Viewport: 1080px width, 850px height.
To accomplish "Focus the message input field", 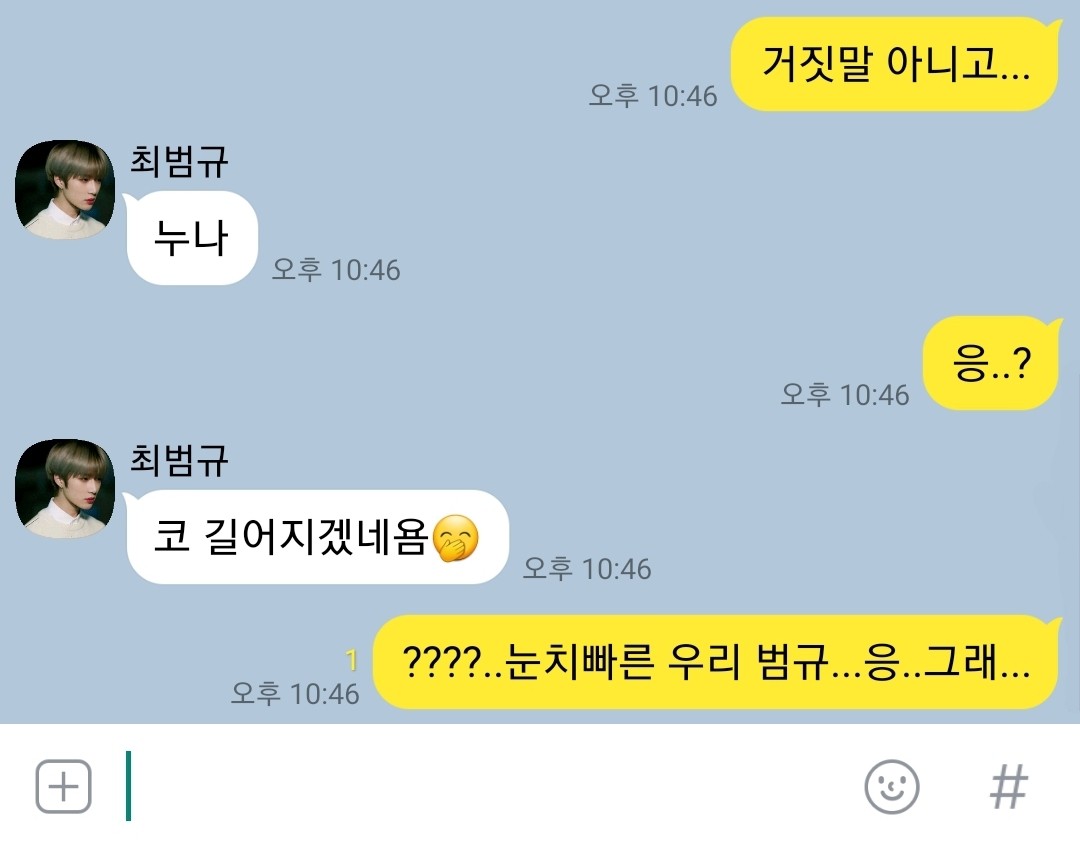I will click(x=482, y=786).
